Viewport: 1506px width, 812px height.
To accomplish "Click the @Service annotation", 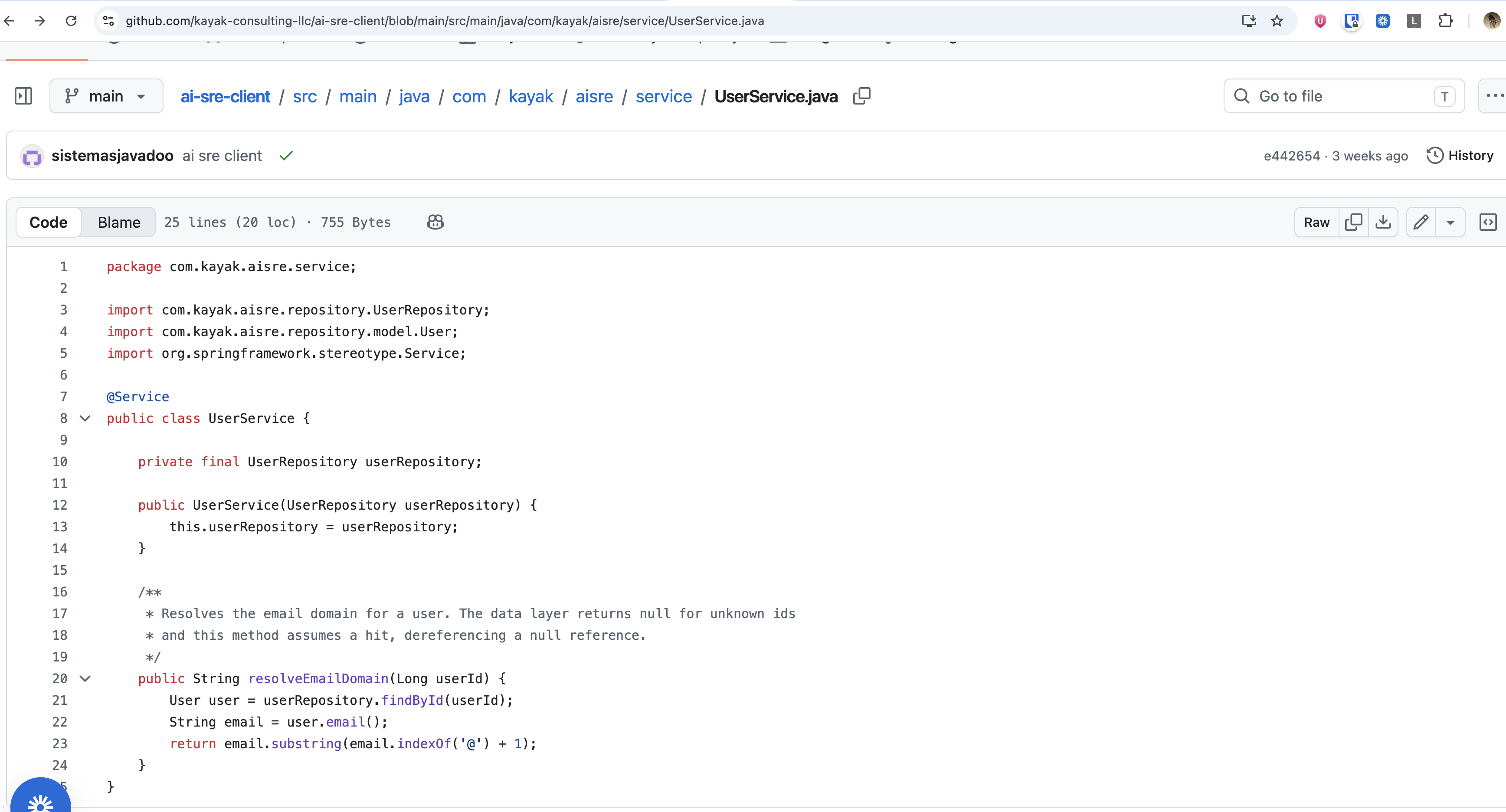I will tap(138, 397).
